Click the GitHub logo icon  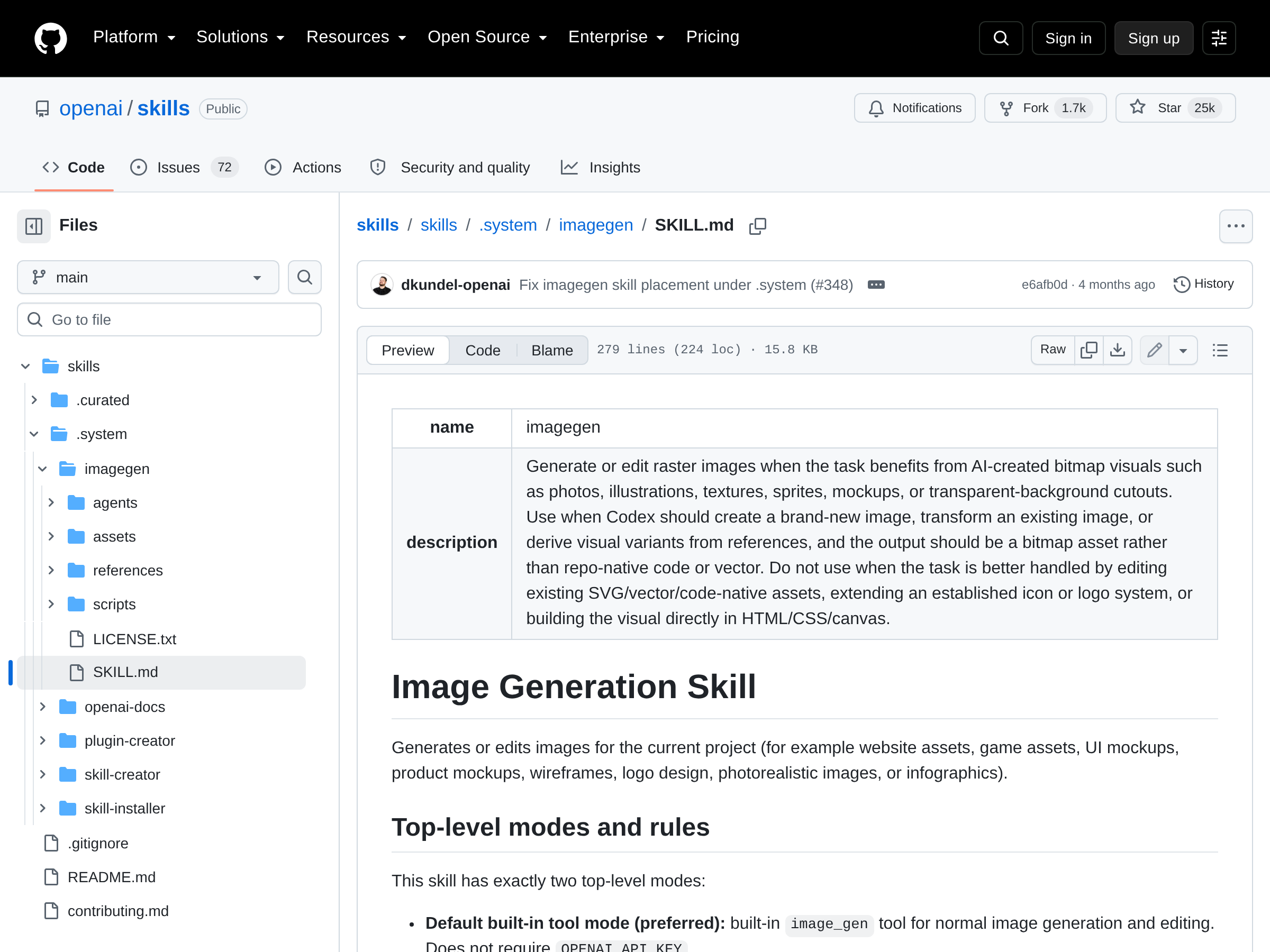click(50, 39)
